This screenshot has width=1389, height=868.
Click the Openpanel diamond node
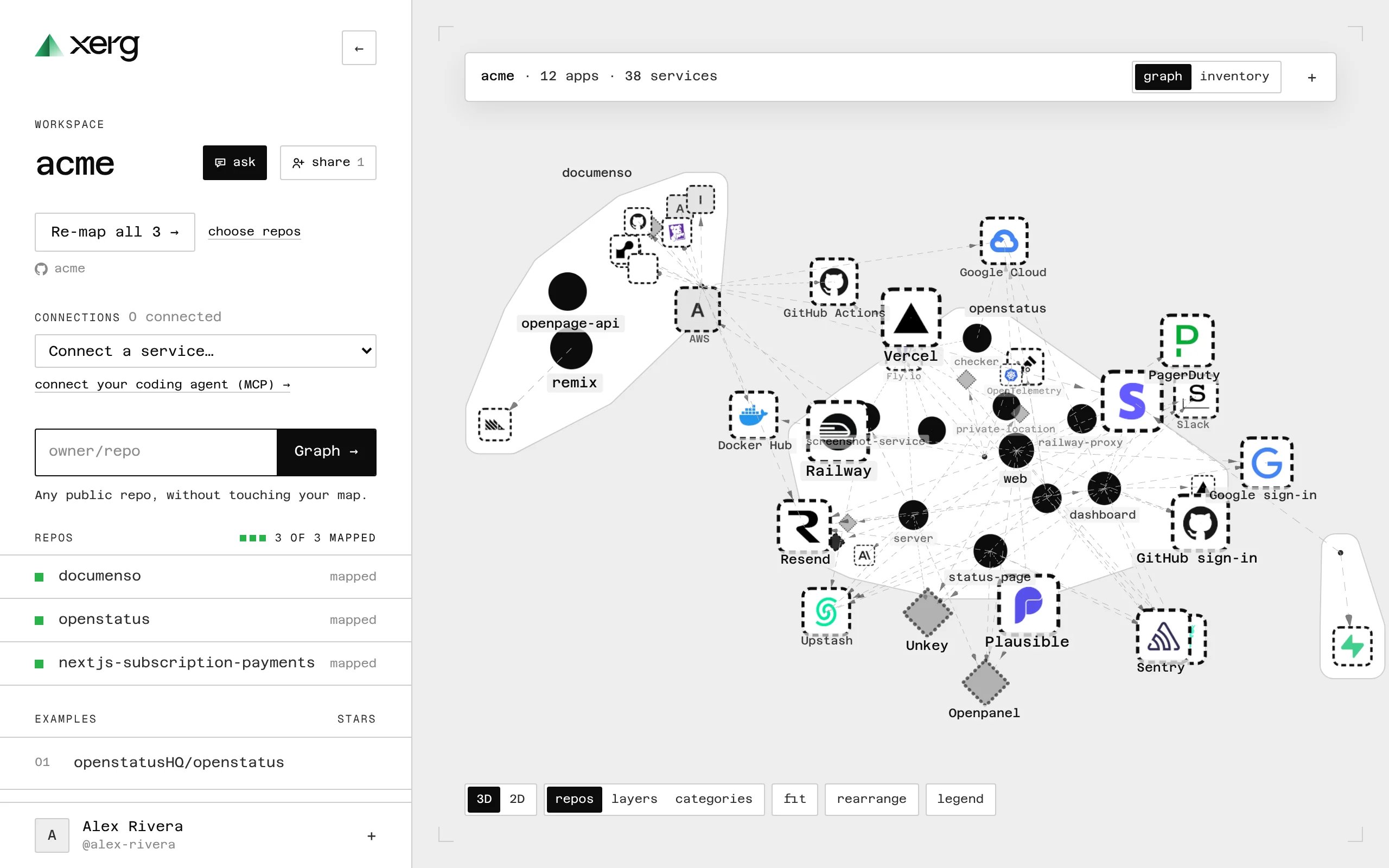click(985, 682)
